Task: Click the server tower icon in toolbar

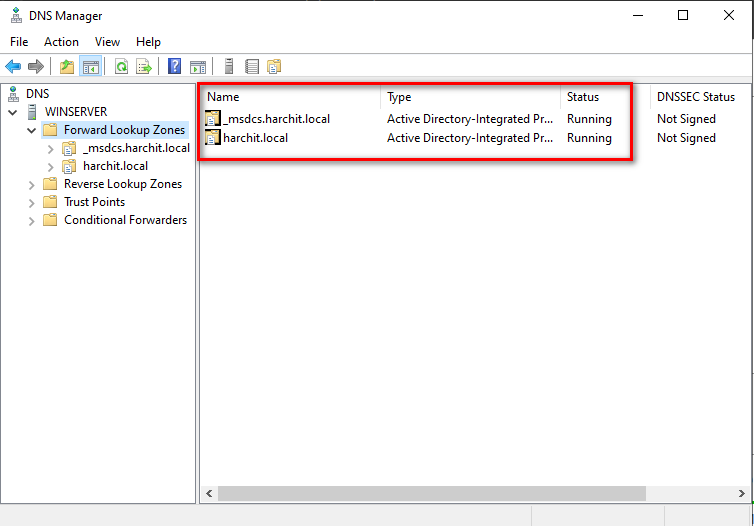Action: click(x=229, y=67)
